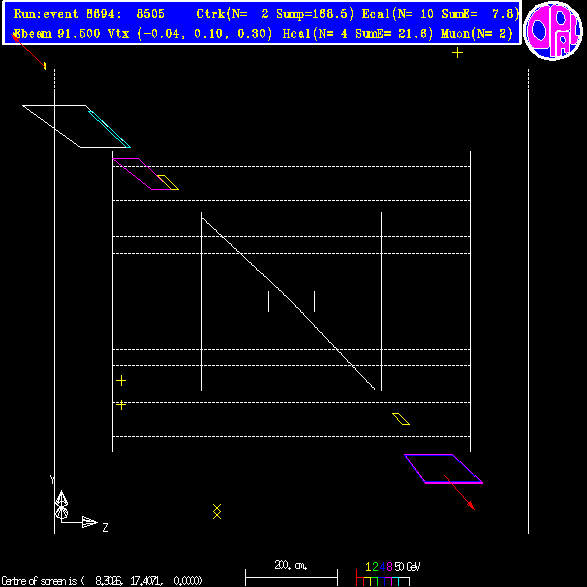Select the yellow double-cross marker at bottom
Viewport: 587px width, 587px height.
217,511
